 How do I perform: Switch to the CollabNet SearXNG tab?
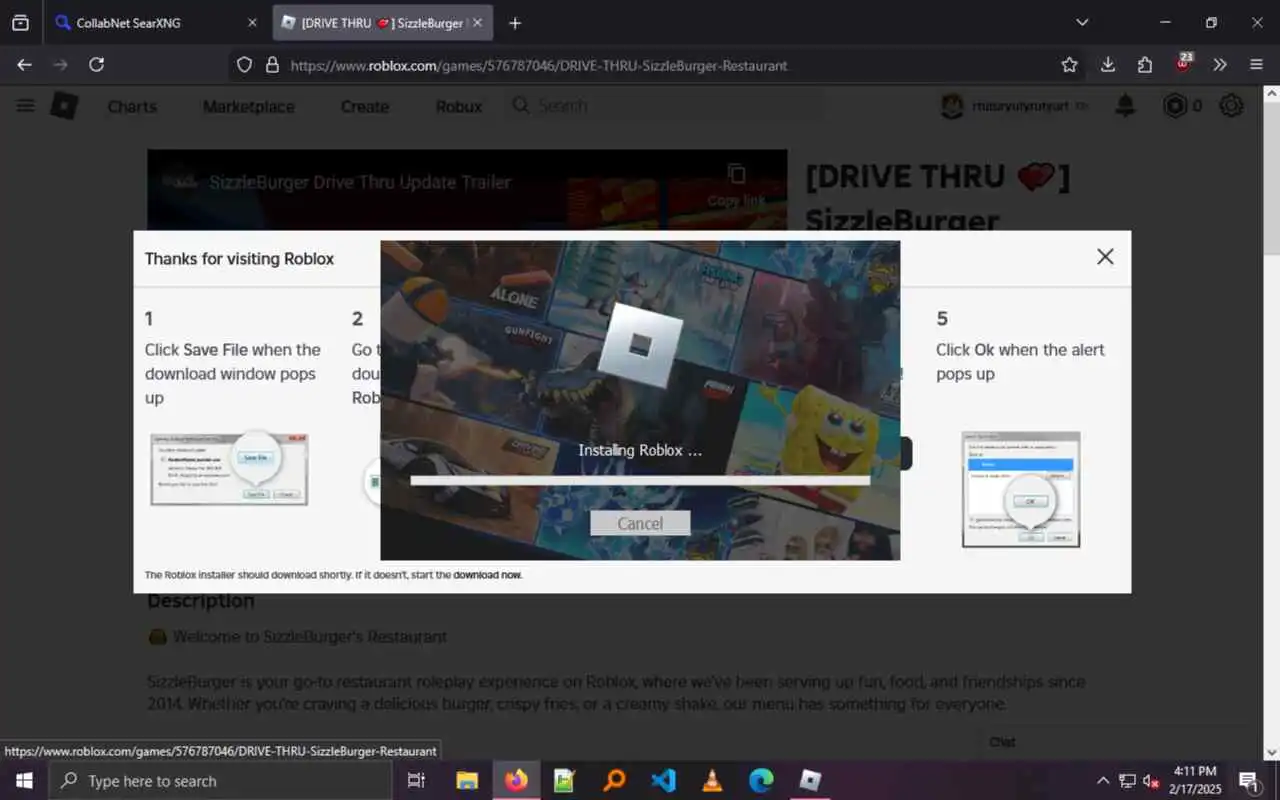click(155, 22)
